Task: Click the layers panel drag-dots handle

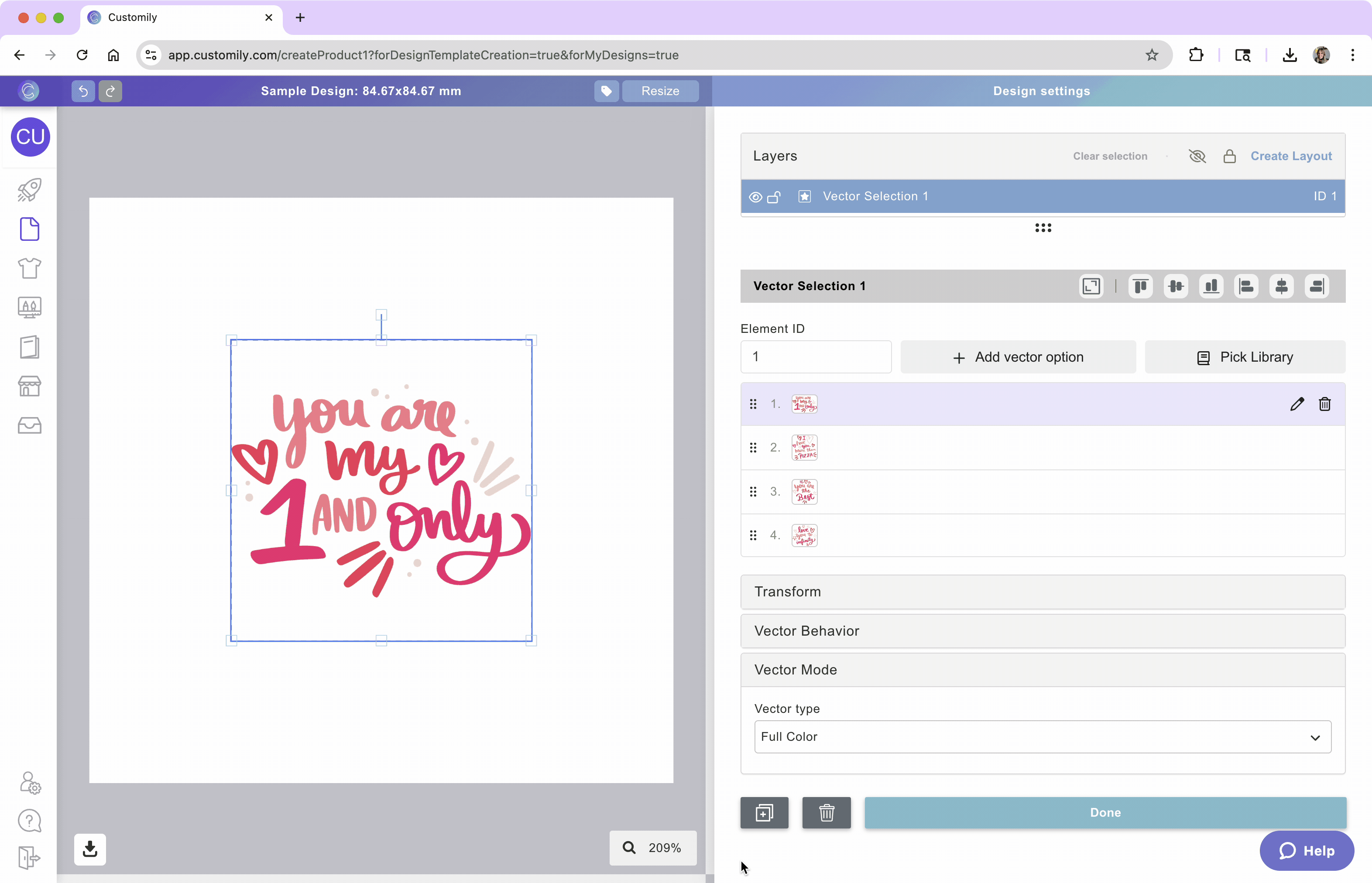Action: pyautogui.click(x=1043, y=228)
